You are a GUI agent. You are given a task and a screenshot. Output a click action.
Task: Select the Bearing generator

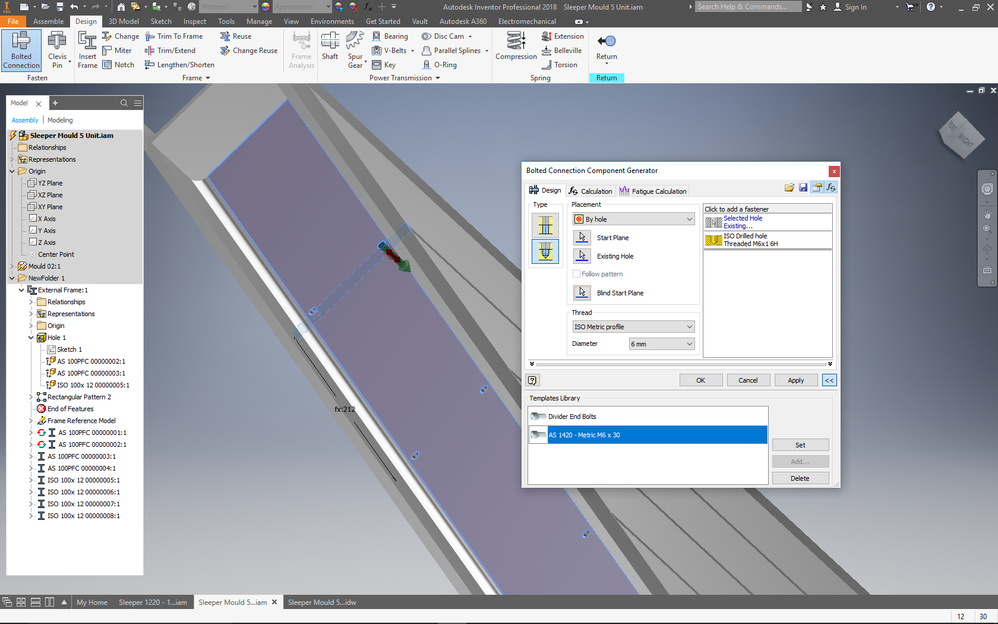(390, 36)
